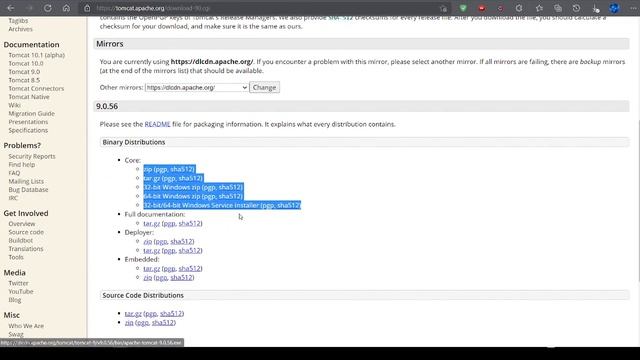
Task: Open Tomcat 9.0 documentation link
Action: 24,72
